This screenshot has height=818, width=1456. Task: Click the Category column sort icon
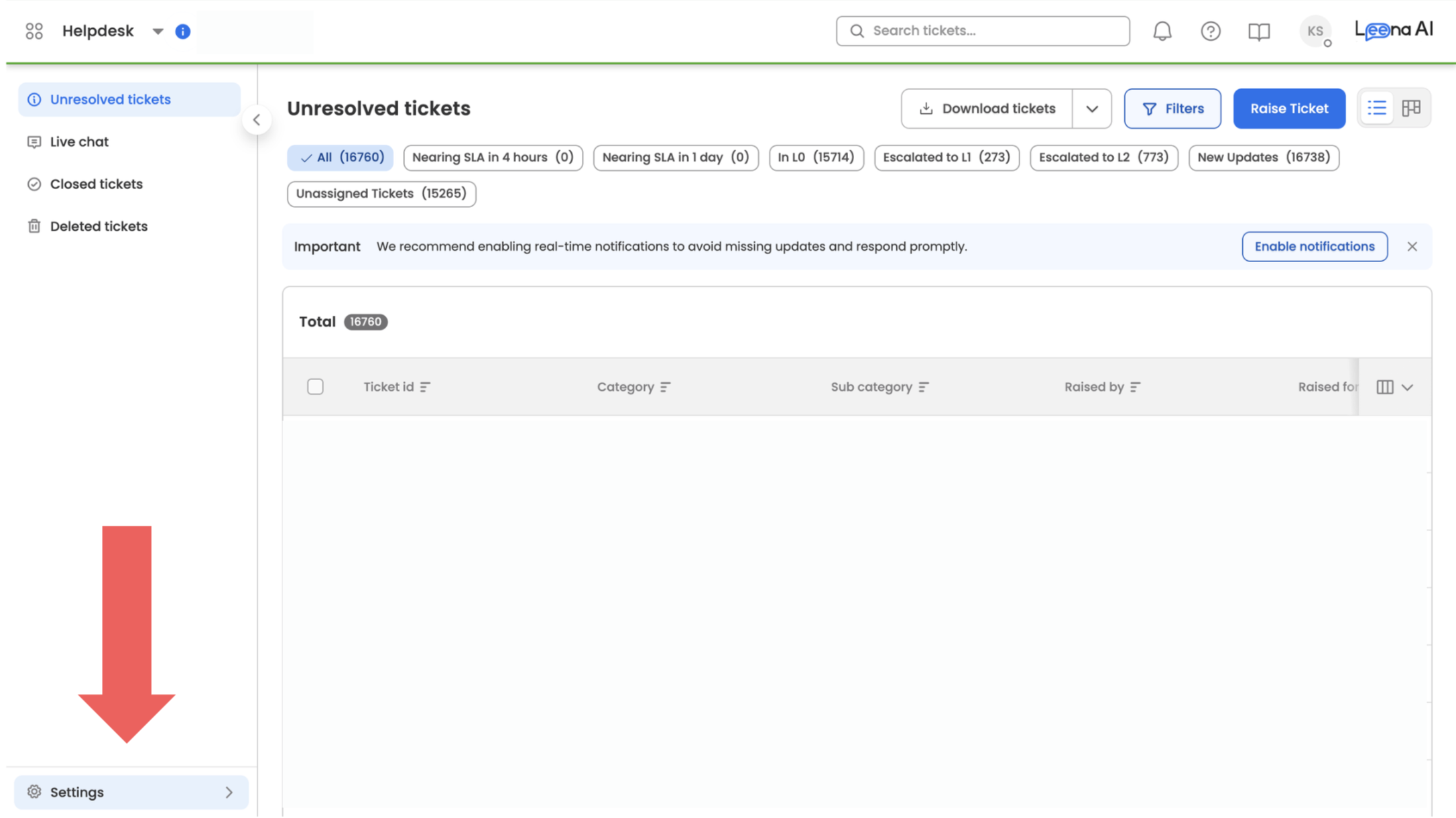click(x=665, y=387)
